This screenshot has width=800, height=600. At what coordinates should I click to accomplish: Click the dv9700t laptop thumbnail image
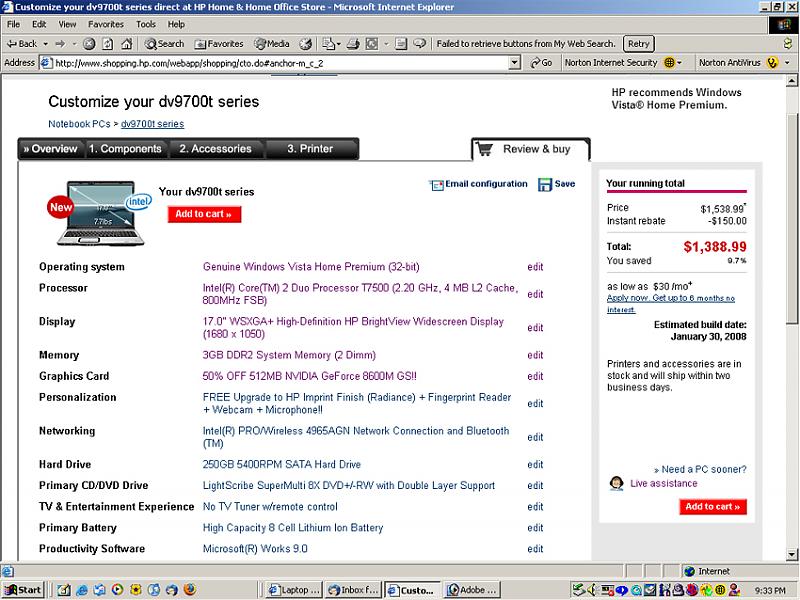pos(101,213)
